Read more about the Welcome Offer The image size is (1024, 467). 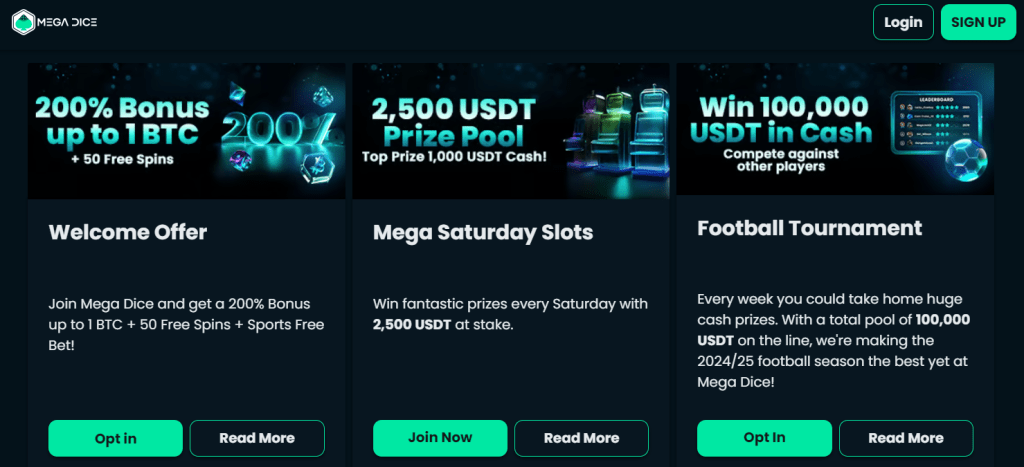pos(257,438)
